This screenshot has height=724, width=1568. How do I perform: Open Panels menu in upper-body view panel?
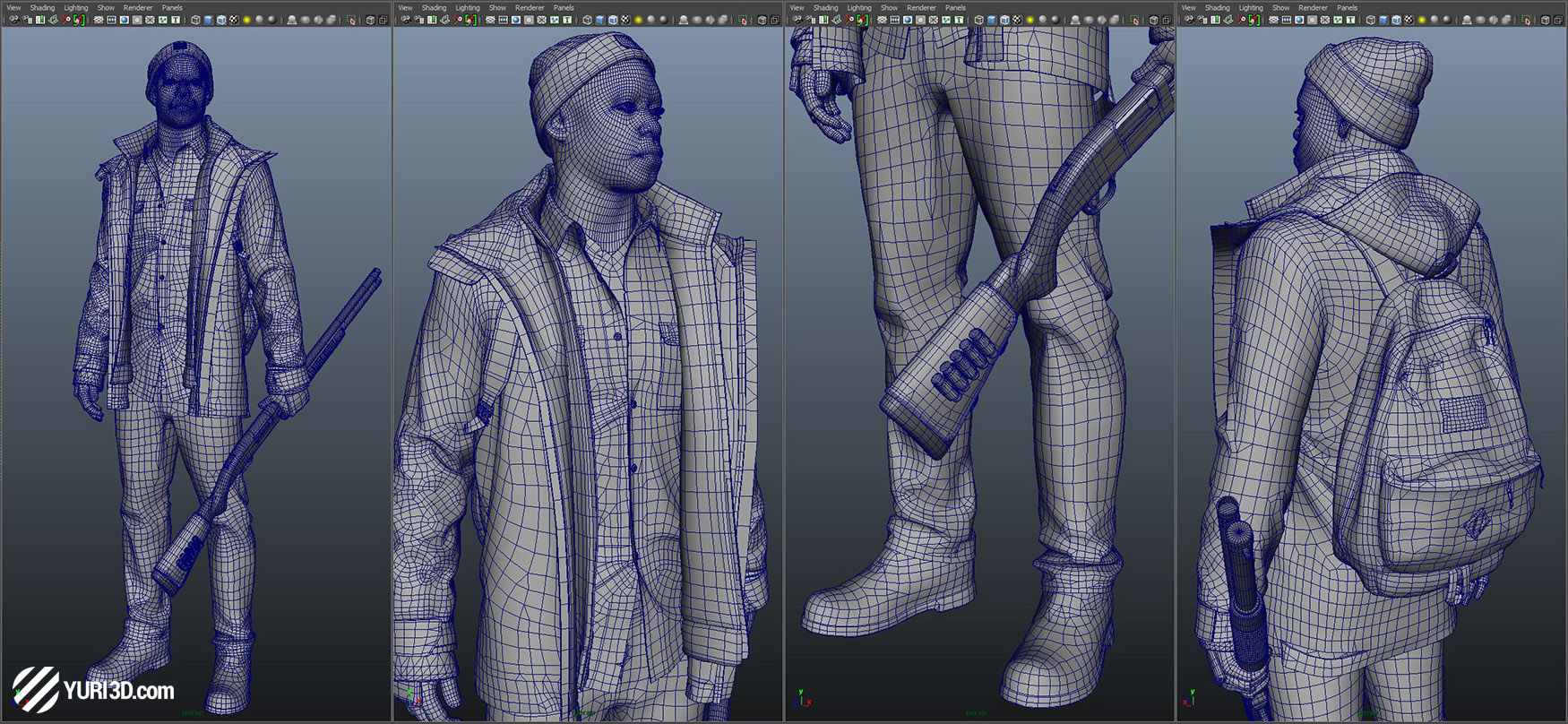[564, 8]
